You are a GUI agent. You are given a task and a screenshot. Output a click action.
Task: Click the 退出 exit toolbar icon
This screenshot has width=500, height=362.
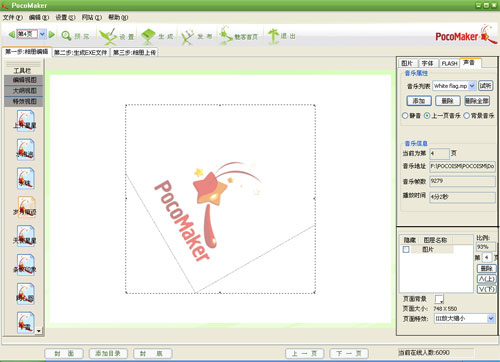(273, 36)
